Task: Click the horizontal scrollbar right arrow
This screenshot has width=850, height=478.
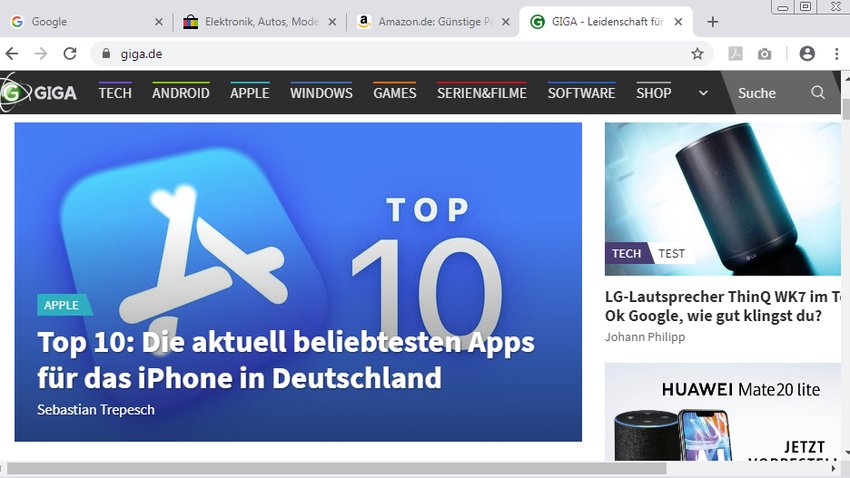Action: pyautogui.click(x=834, y=468)
